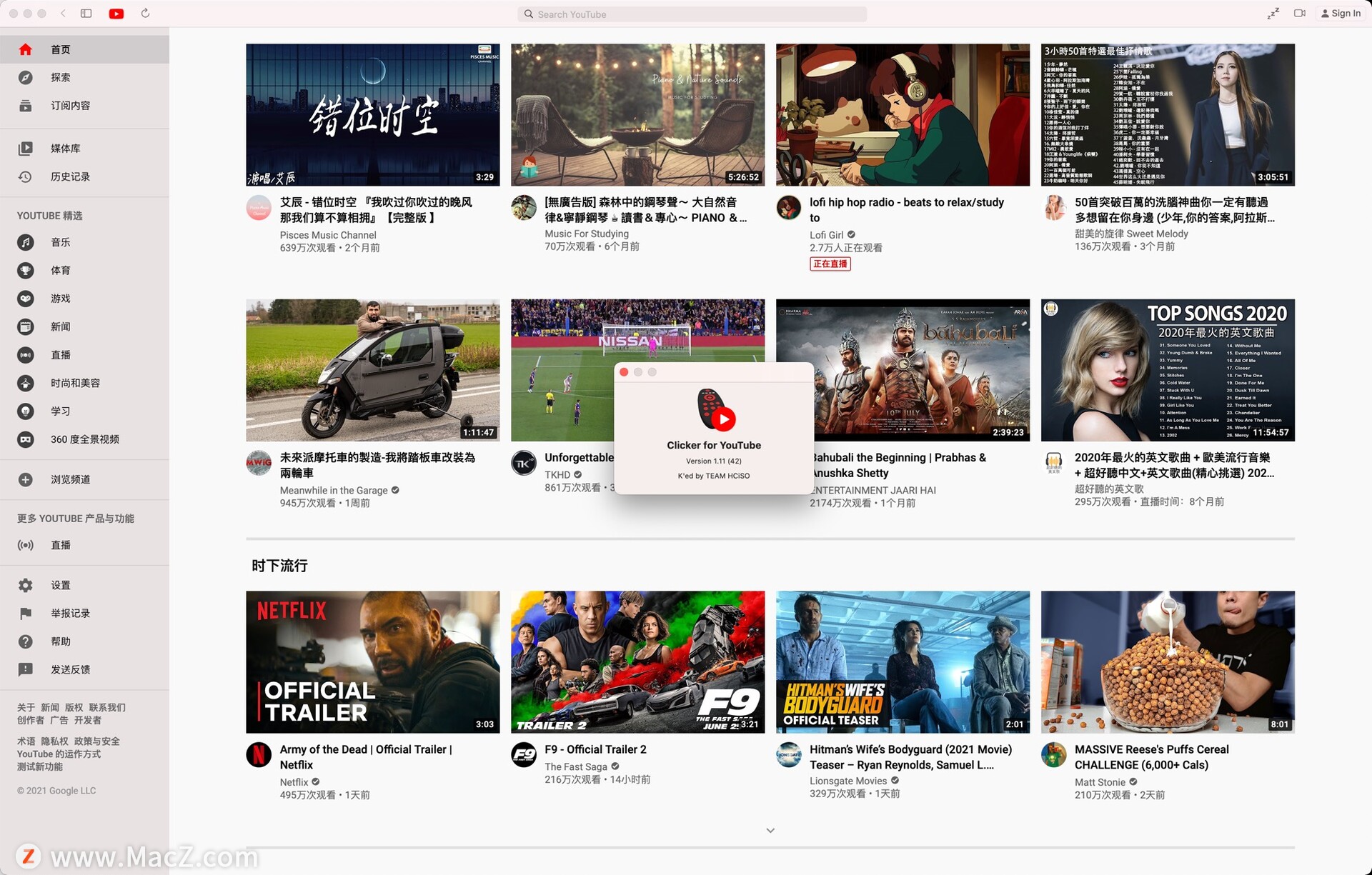Open the forest piano music video thumbnail

(x=638, y=115)
